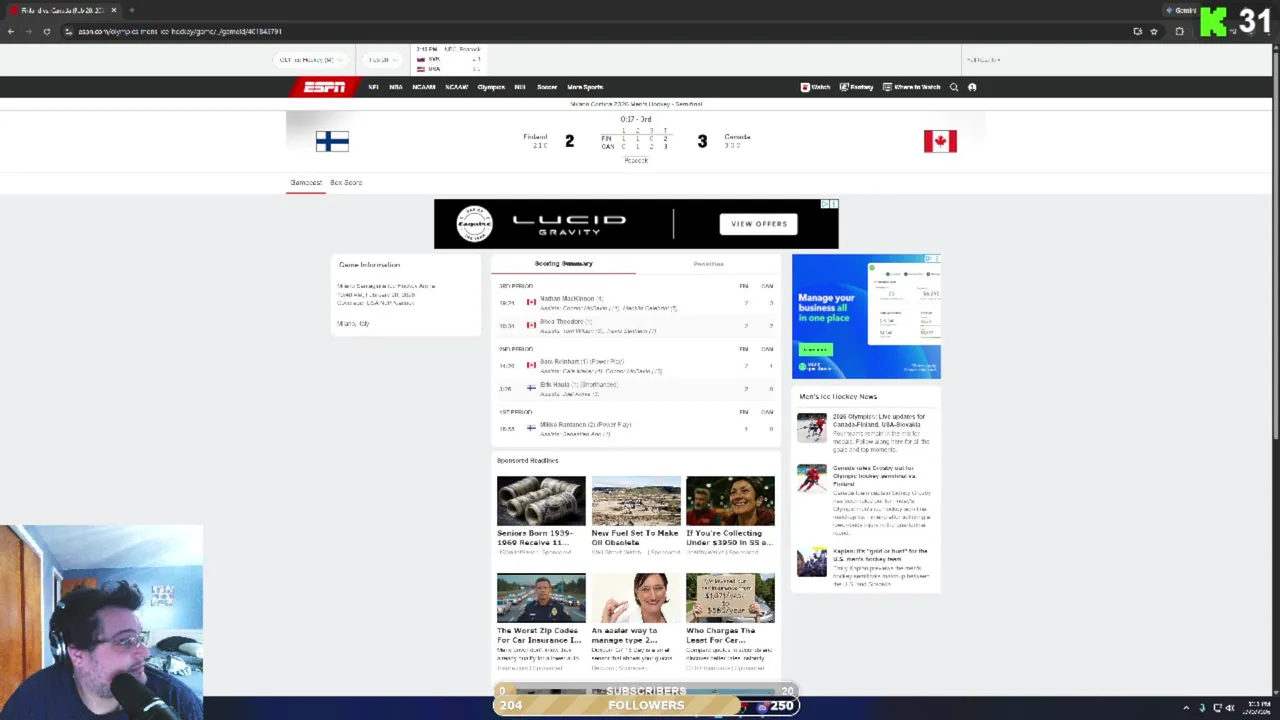The width and height of the screenshot is (1280, 720).
Task: Switch to the Gamecast tab
Action: (306, 183)
